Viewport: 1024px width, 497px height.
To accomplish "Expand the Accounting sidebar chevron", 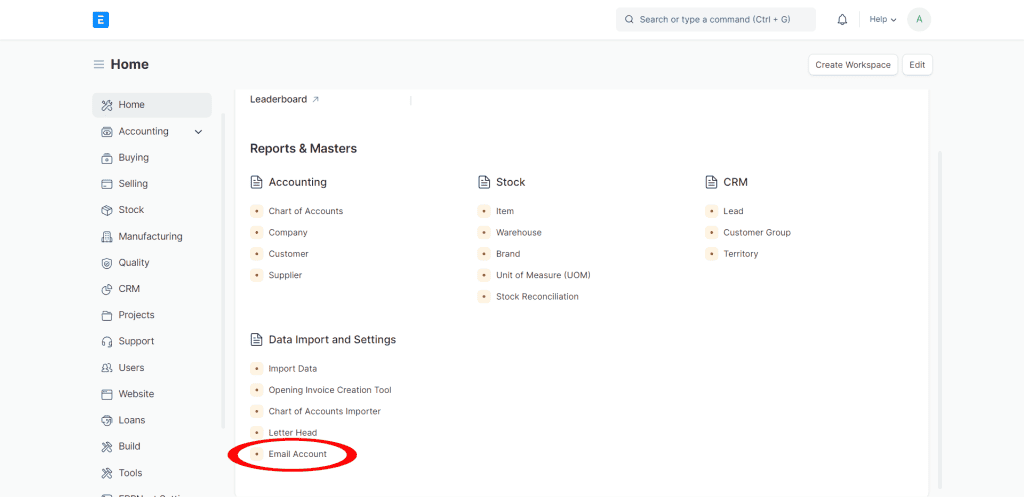I will (x=198, y=132).
